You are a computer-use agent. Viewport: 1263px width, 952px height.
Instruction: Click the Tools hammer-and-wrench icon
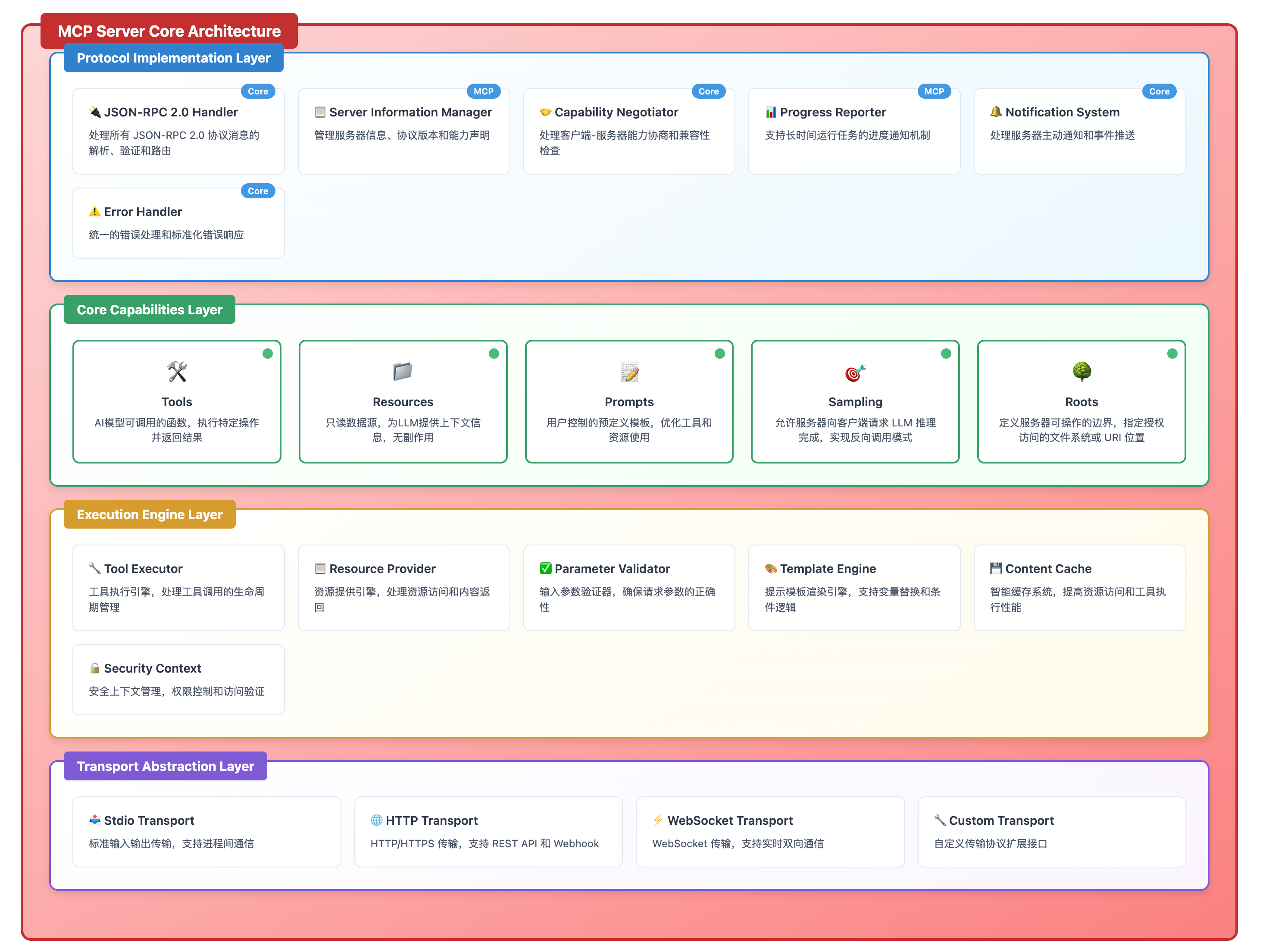tap(177, 372)
